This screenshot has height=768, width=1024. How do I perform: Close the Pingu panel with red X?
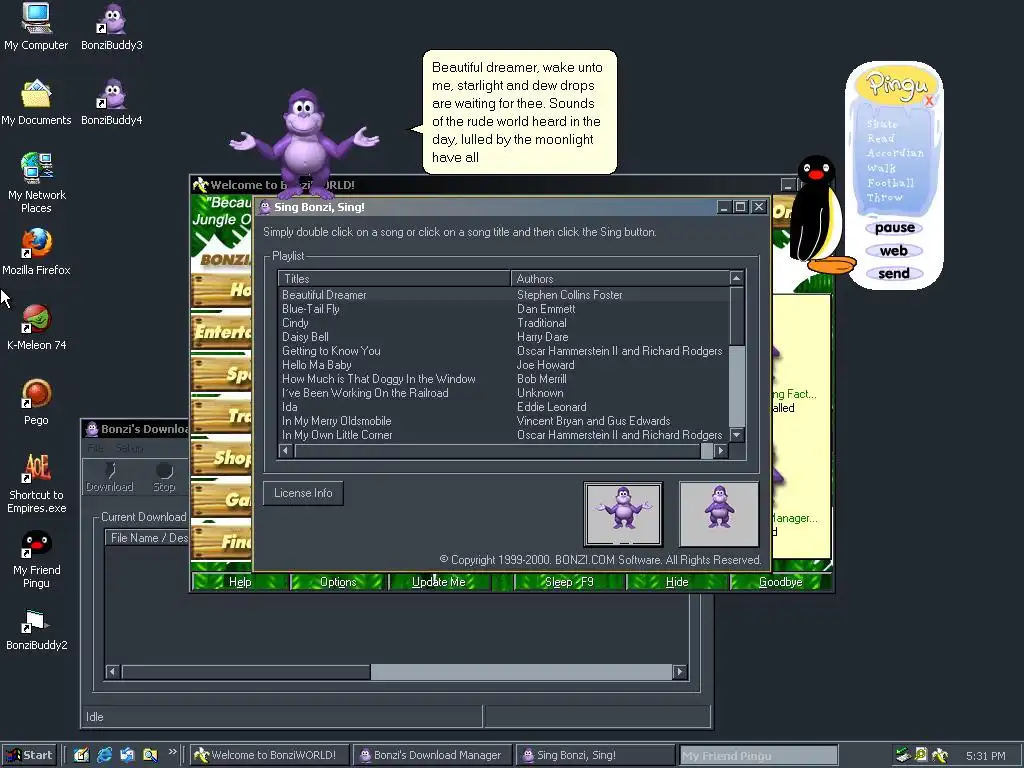click(x=929, y=100)
